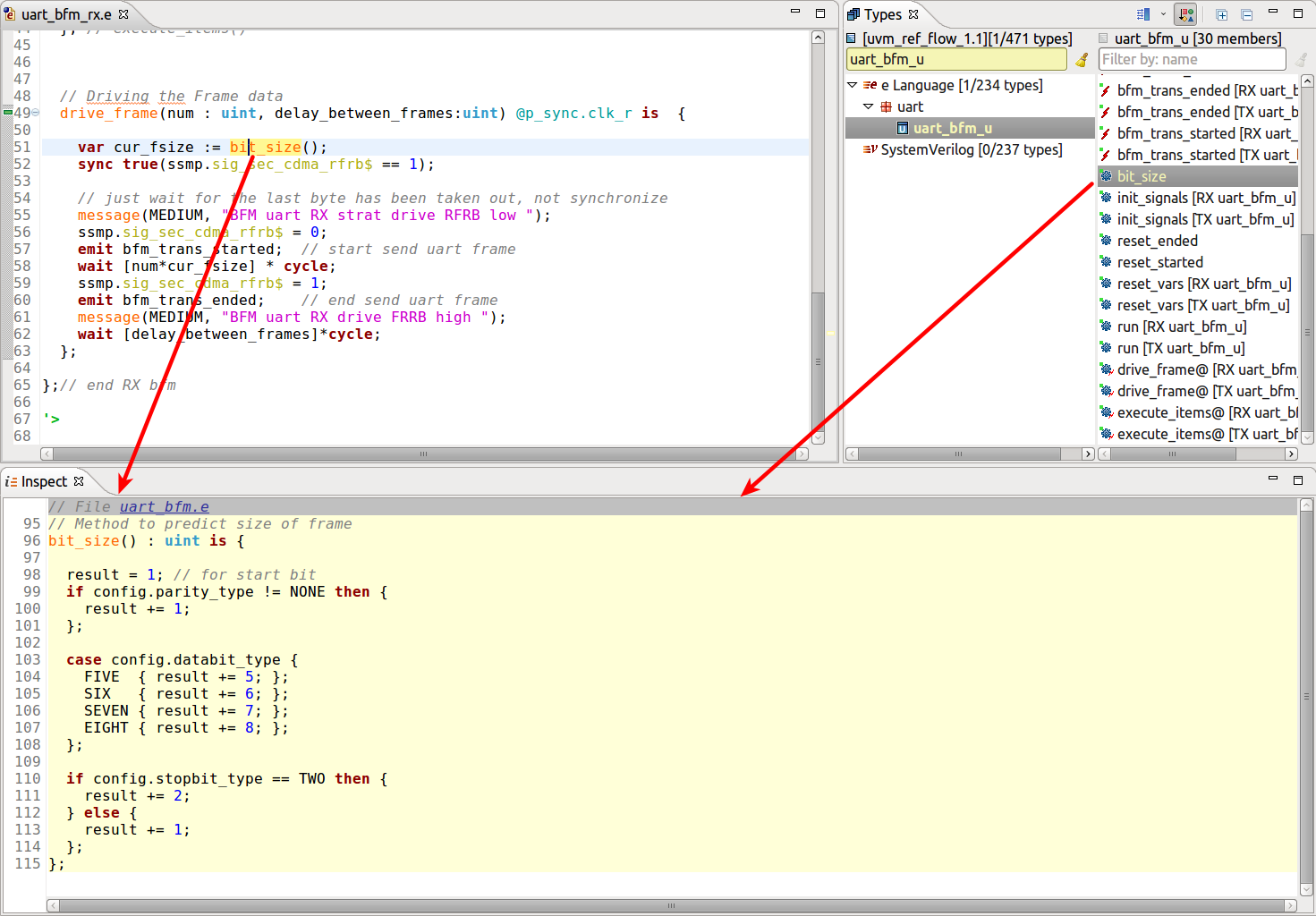
Task: Open the Types toolbar dropdown chevron
Action: [1163, 14]
